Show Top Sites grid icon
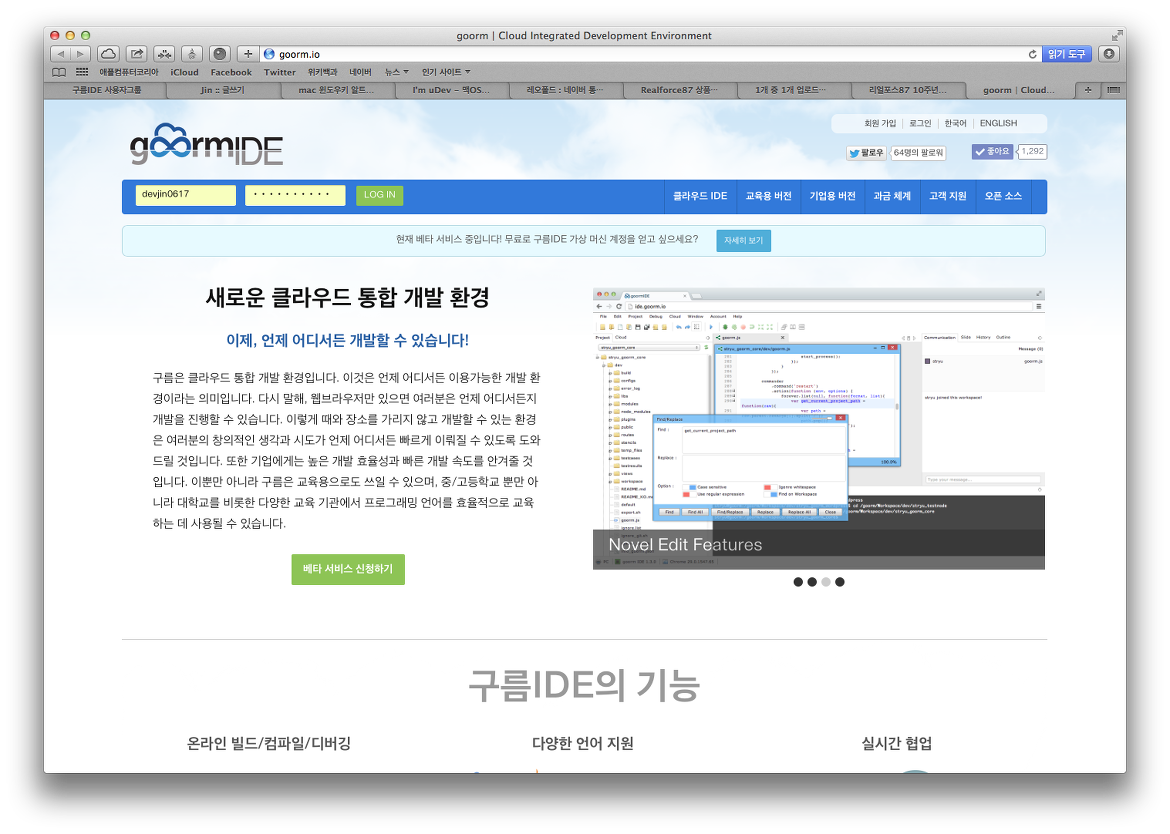The image size is (1170, 834). pyautogui.click(x=82, y=72)
